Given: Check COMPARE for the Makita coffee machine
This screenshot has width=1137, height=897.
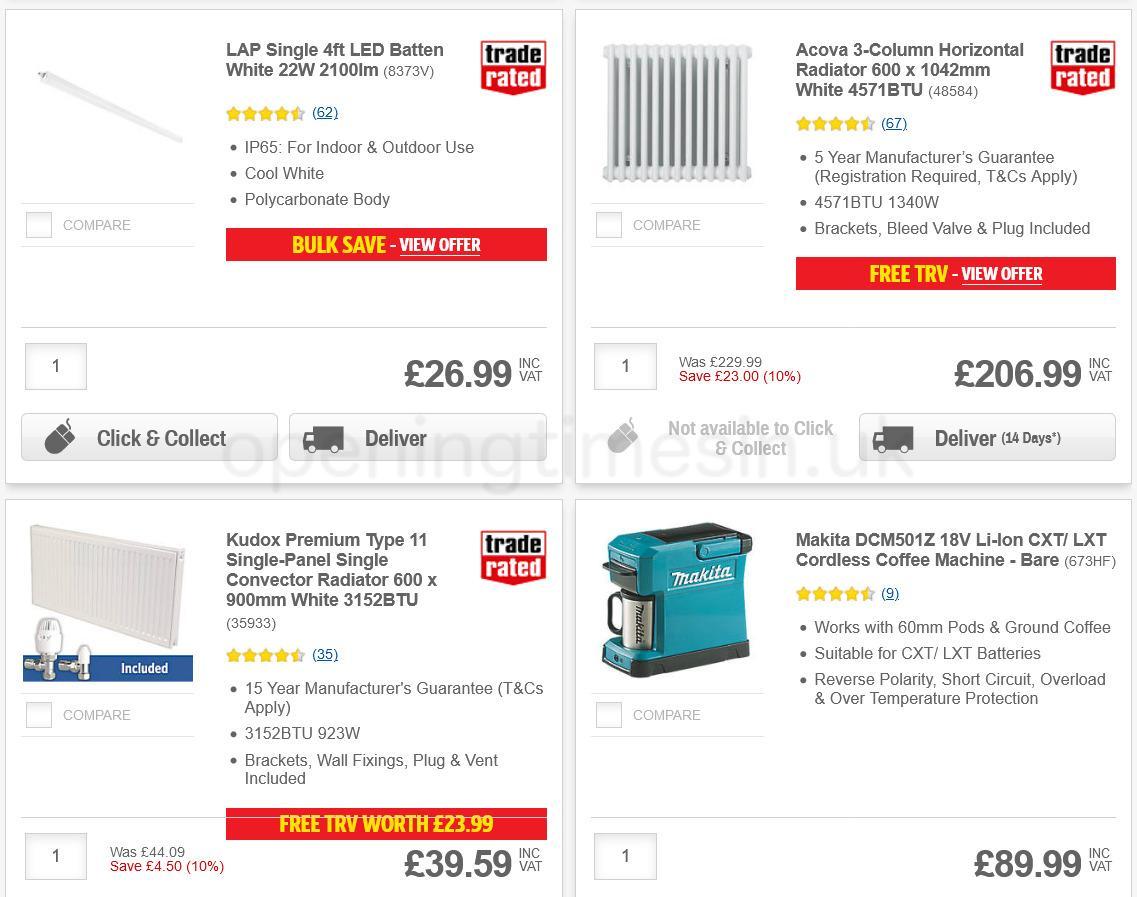Looking at the screenshot, I should pos(608,715).
